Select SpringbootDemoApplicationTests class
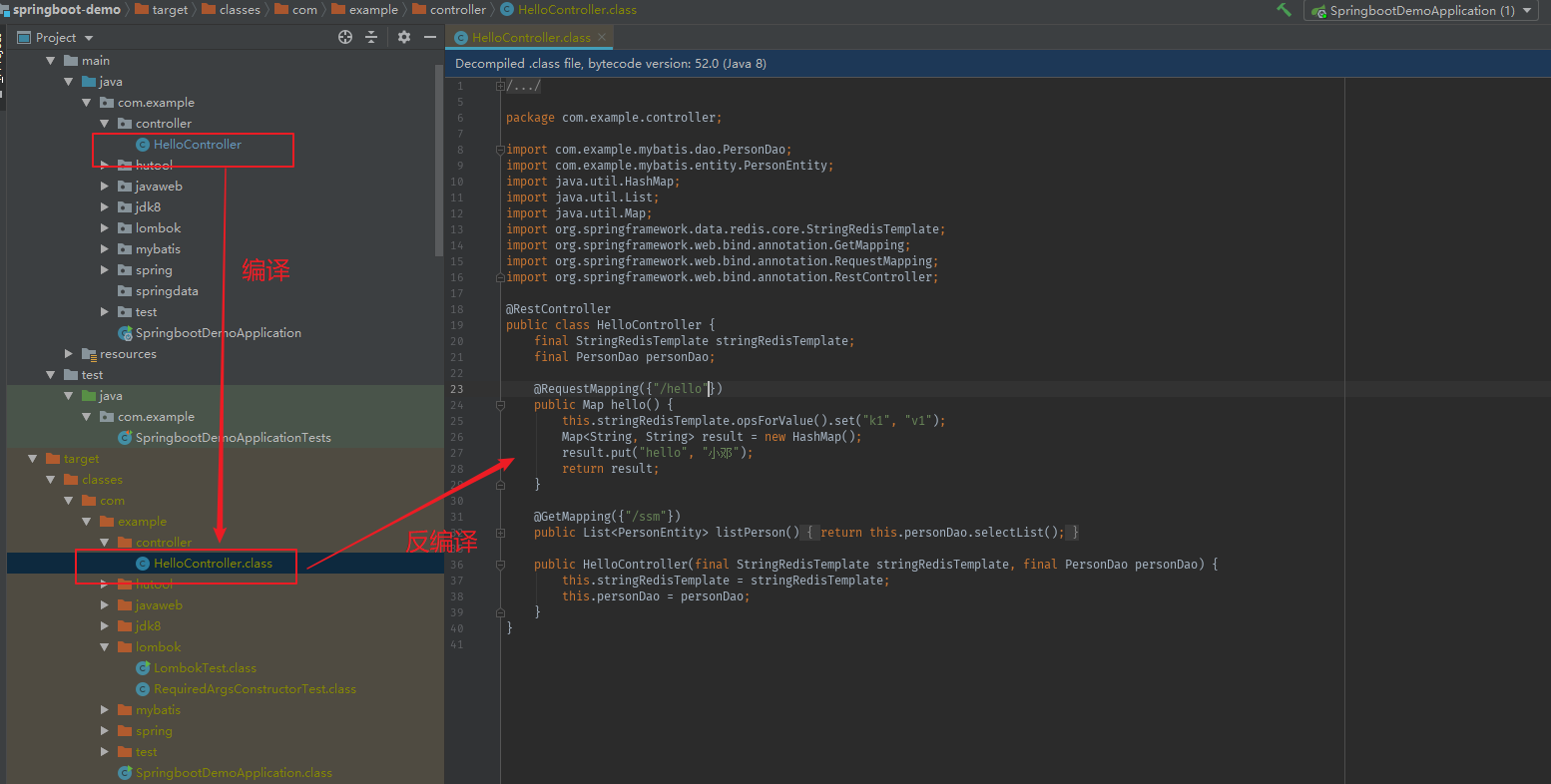 [x=233, y=438]
